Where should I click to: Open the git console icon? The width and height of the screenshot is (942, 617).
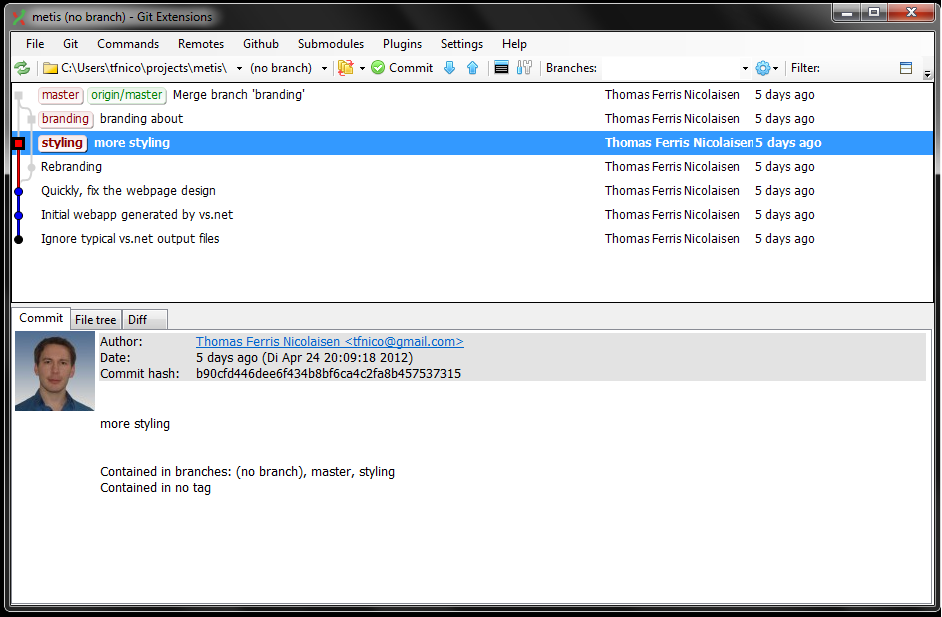(x=500, y=68)
